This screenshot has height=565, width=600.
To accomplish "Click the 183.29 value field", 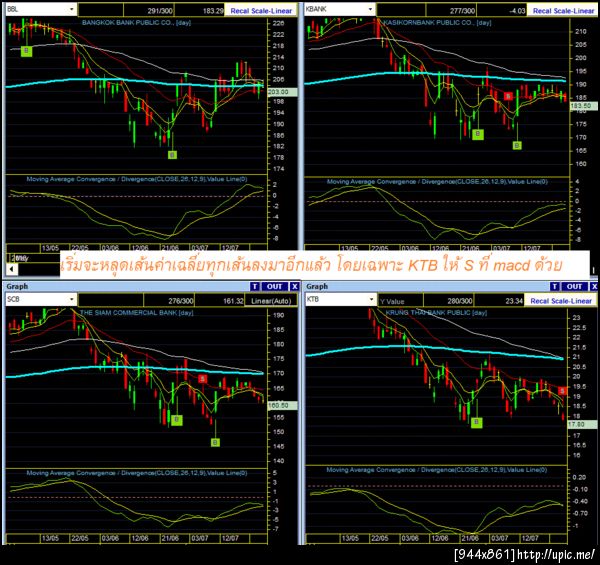I will (200, 11).
